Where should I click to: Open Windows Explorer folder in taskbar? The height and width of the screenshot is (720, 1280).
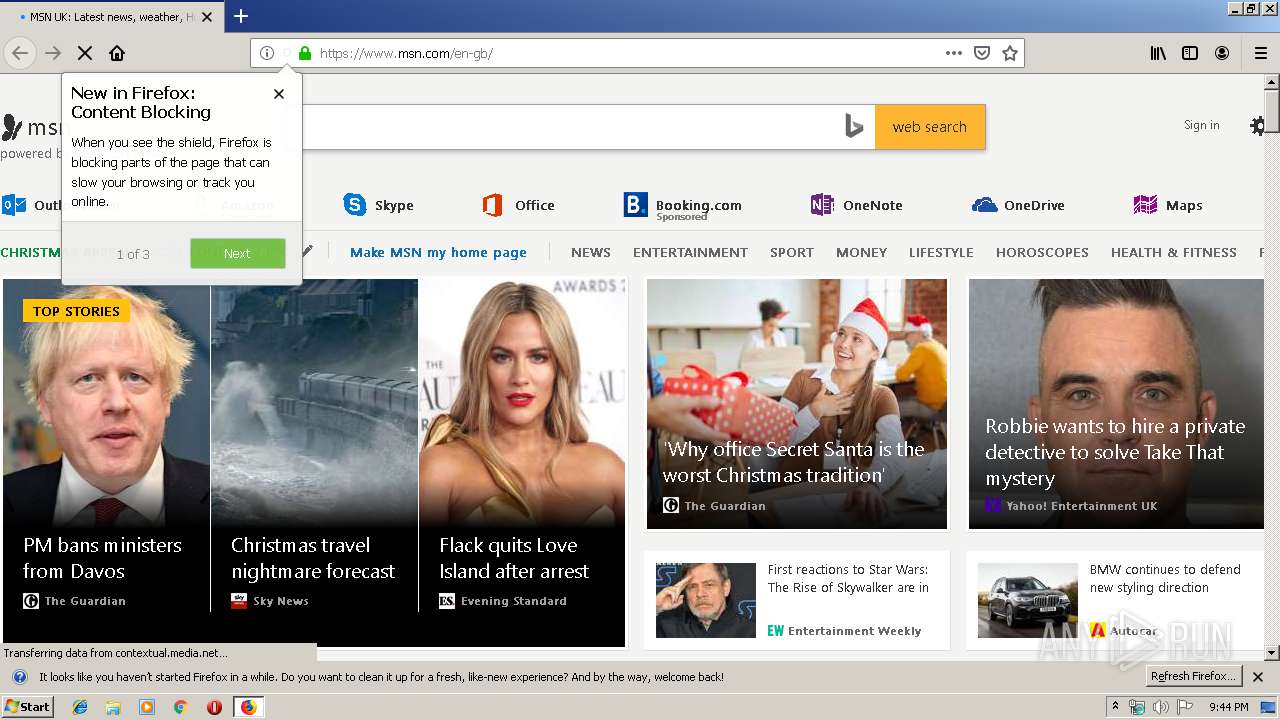[113, 707]
